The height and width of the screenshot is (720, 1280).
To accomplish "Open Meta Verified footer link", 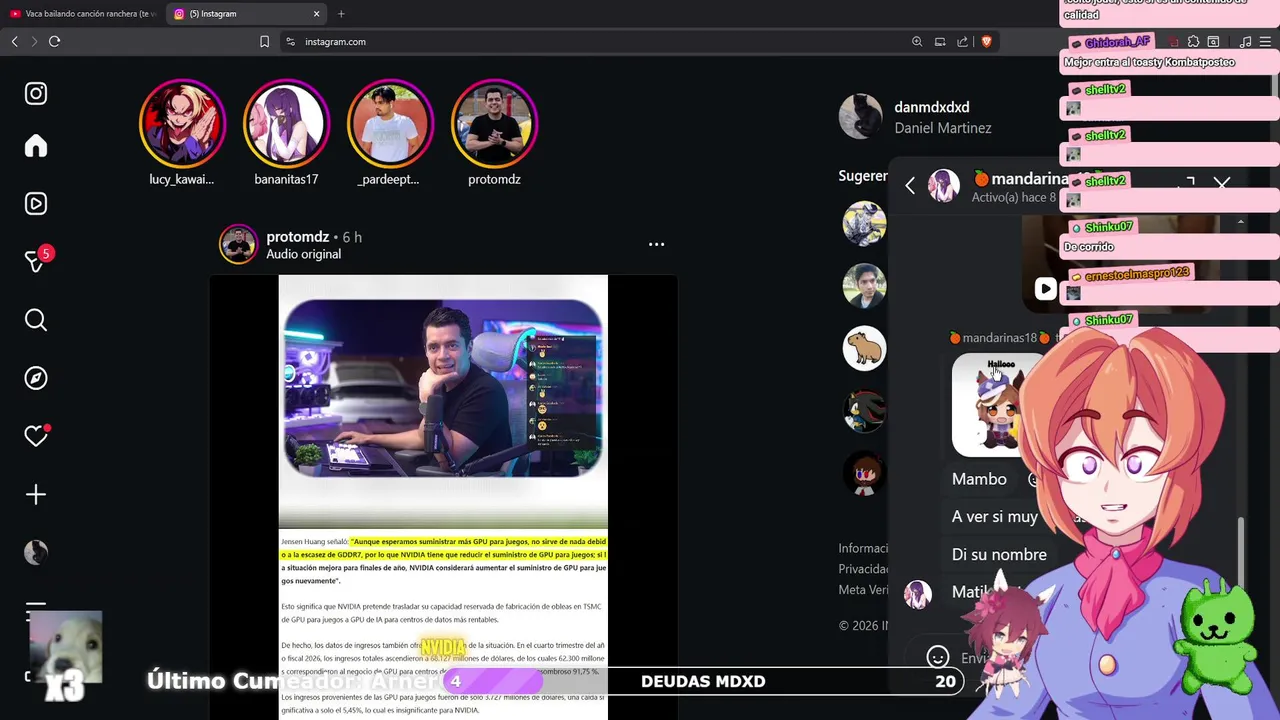I will (x=863, y=590).
